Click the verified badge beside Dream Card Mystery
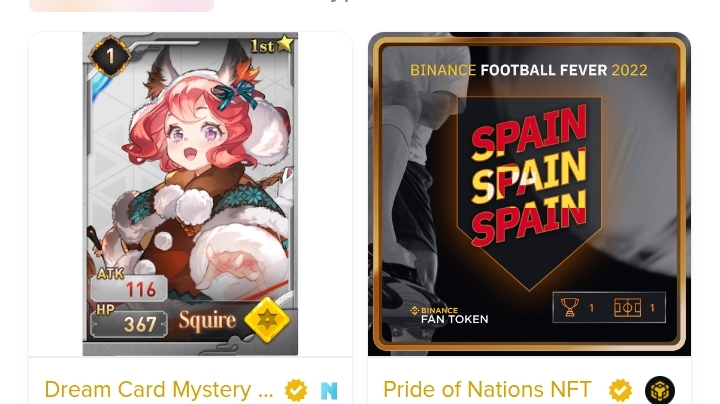720x404 pixels. tap(296, 390)
